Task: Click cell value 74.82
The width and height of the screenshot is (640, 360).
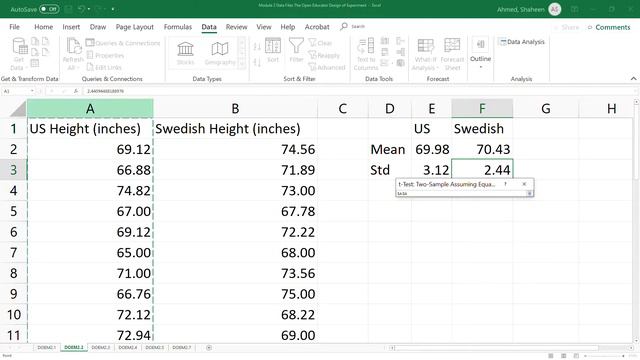Action: [x=90, y=191]
